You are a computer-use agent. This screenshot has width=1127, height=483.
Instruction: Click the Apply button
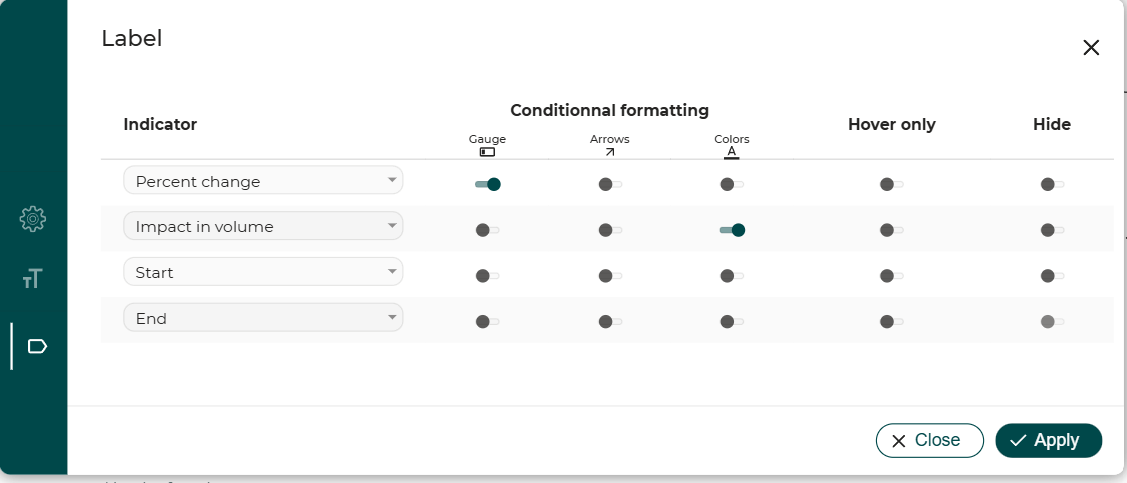1048,441
